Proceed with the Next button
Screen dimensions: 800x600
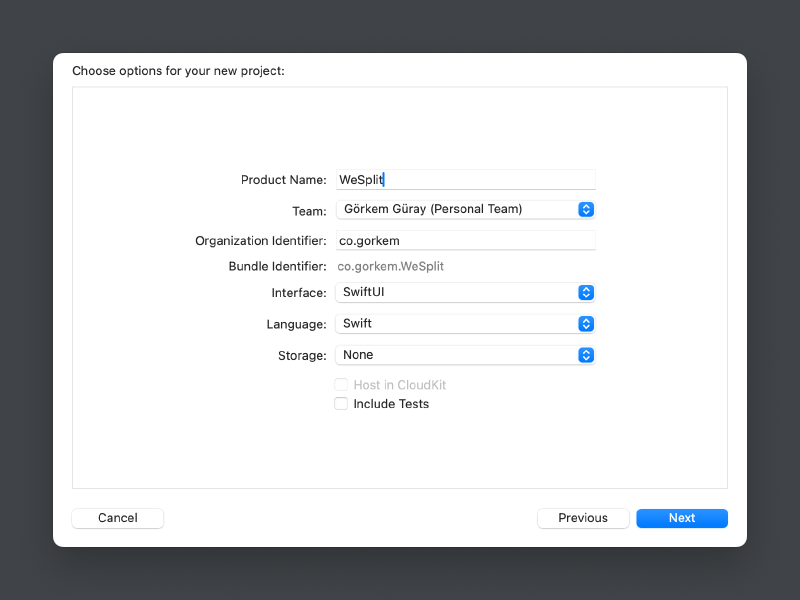point(682,518)
